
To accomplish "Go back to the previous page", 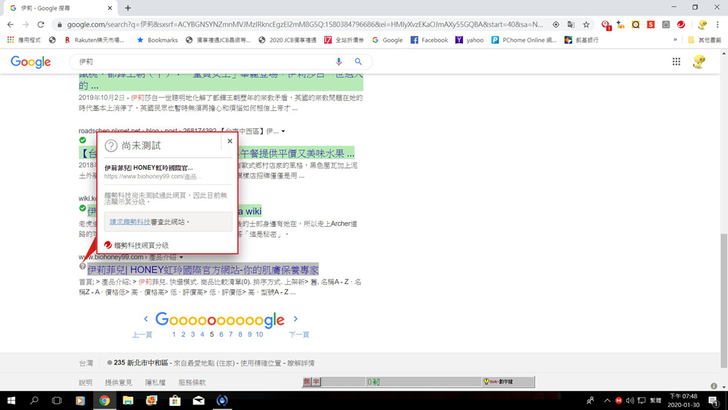I will 10,25.
